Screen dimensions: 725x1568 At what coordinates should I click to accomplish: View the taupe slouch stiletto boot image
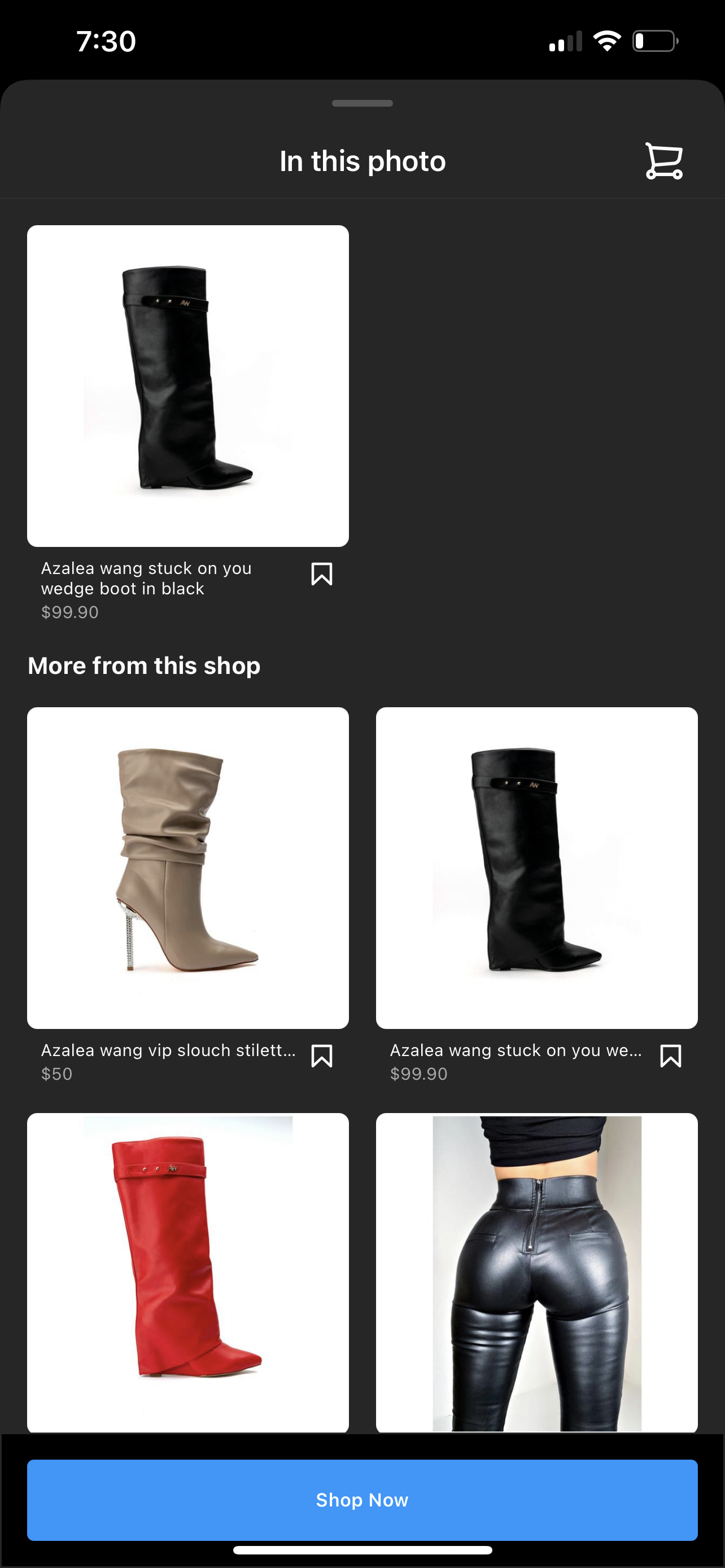point(188,868)
